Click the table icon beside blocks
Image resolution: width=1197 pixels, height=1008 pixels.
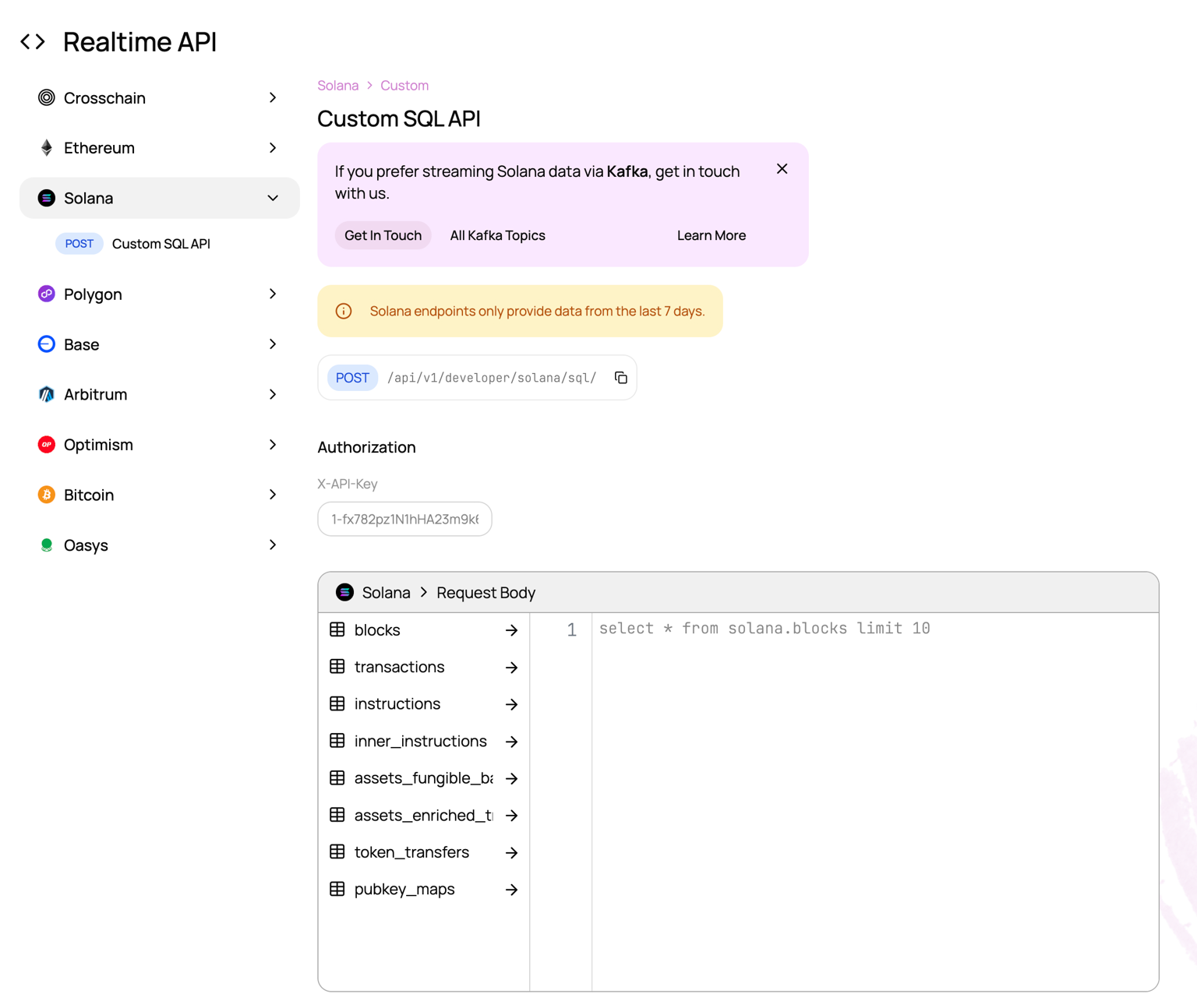pos(337,629)
